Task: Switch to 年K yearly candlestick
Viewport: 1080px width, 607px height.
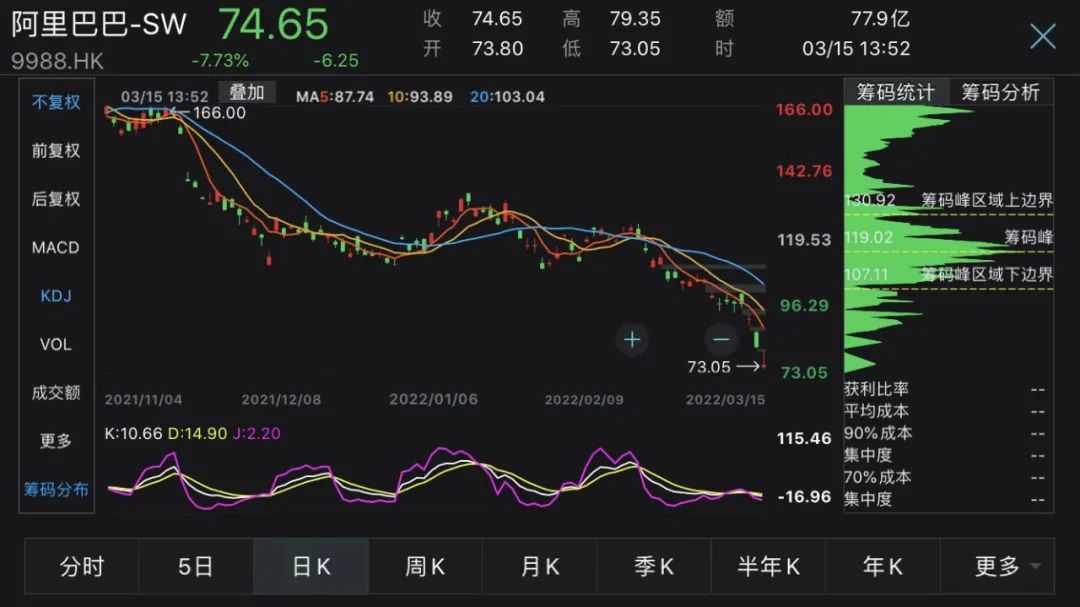Action: click(x=882, y=566)
